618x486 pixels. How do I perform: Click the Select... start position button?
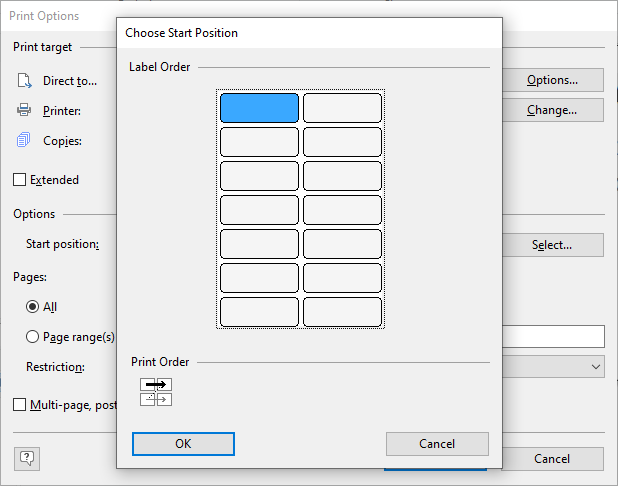click(553, 245)
